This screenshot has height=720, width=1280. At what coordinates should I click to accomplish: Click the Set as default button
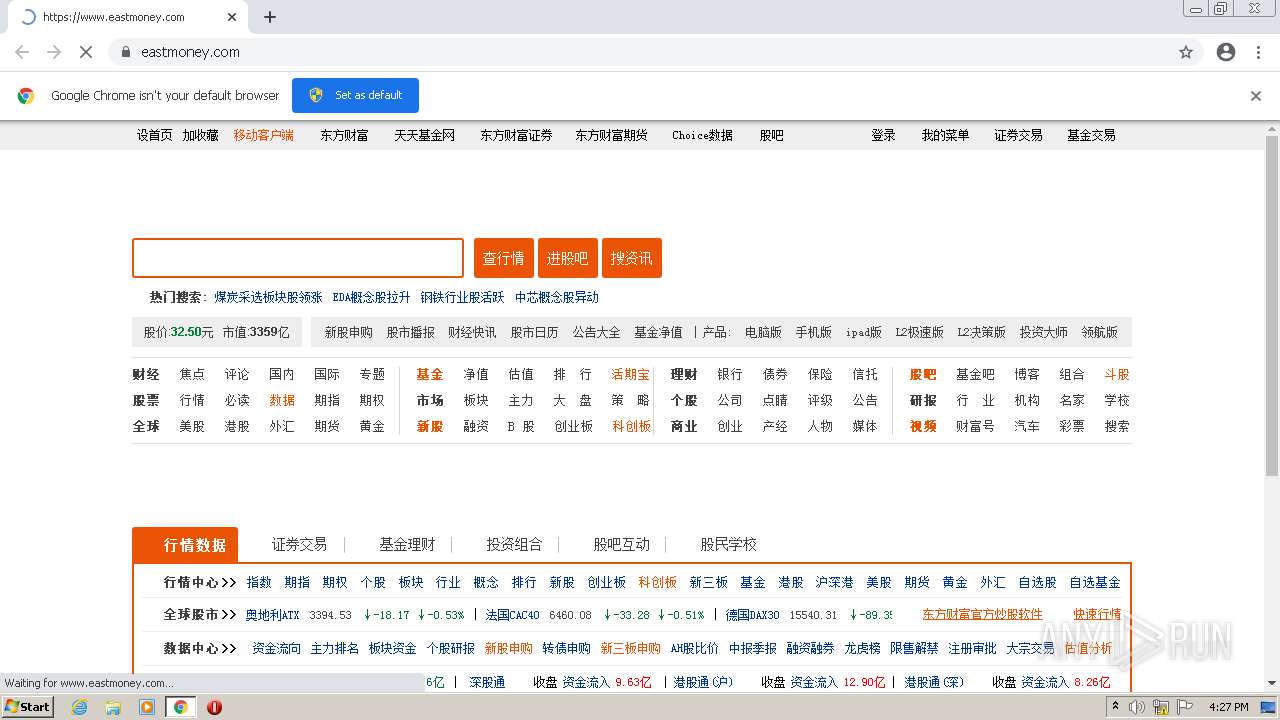click(355, 95)
